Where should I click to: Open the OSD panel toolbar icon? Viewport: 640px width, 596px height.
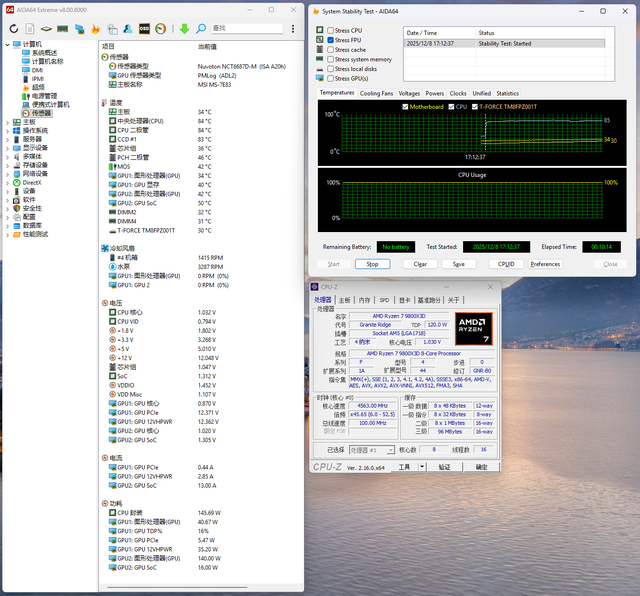tap(144, 28)
